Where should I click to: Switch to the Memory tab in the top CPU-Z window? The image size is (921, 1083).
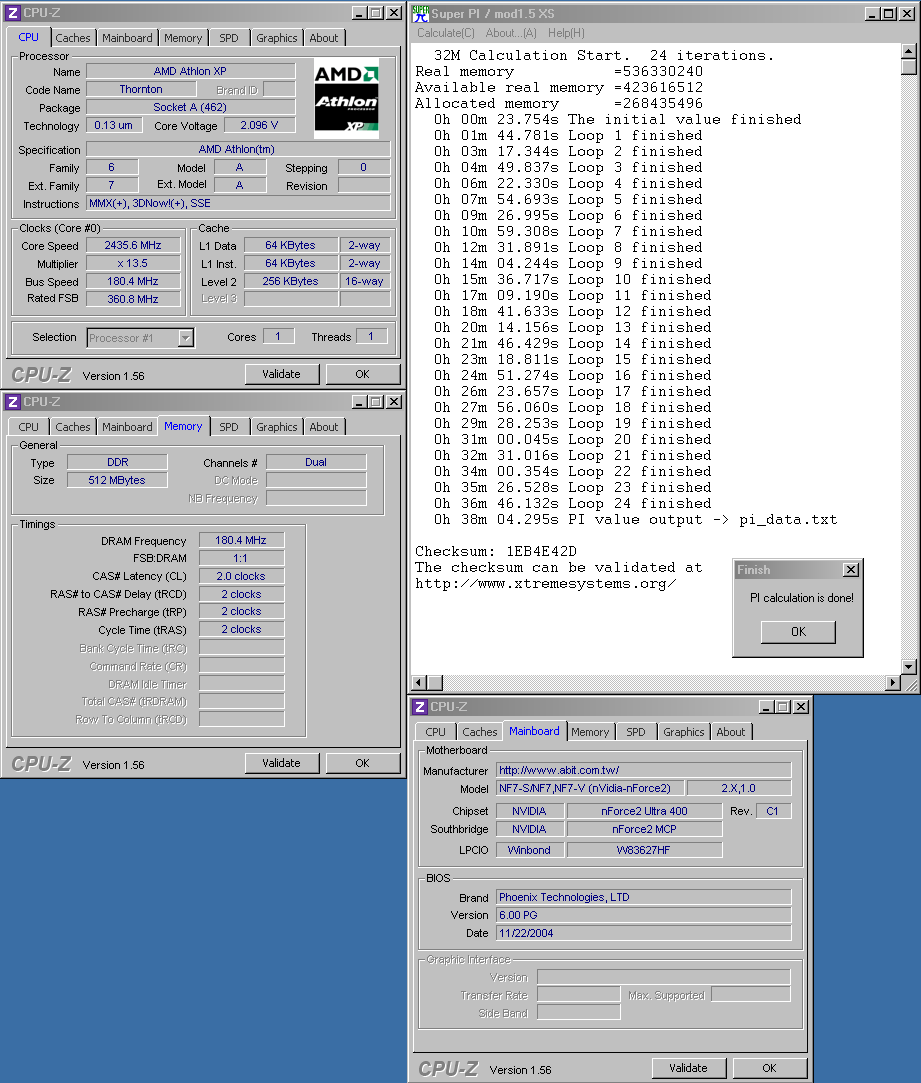point(183,38)
